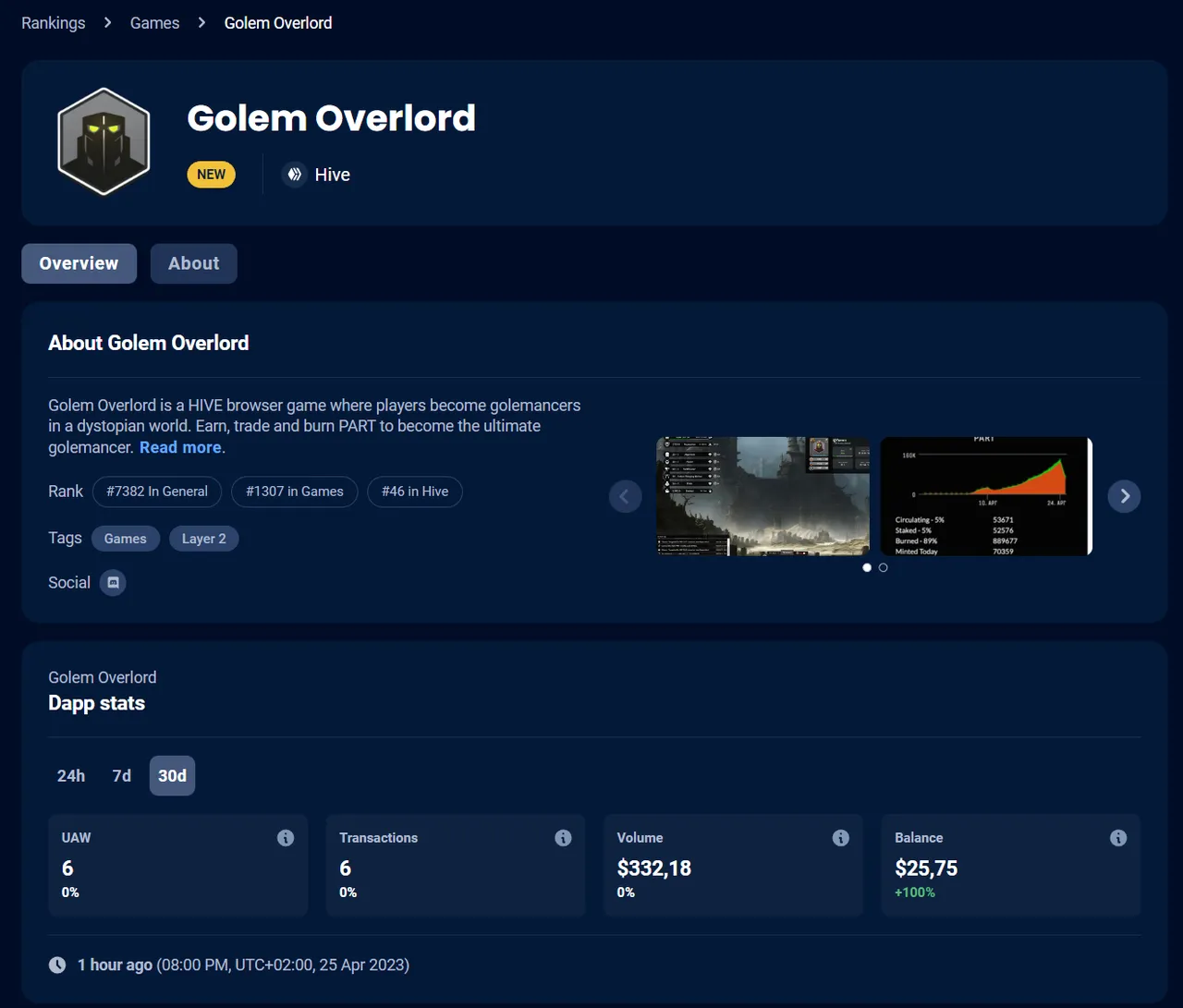Open the Overview tab
Screen dimensions: 1183x1008
pos(79,263)
